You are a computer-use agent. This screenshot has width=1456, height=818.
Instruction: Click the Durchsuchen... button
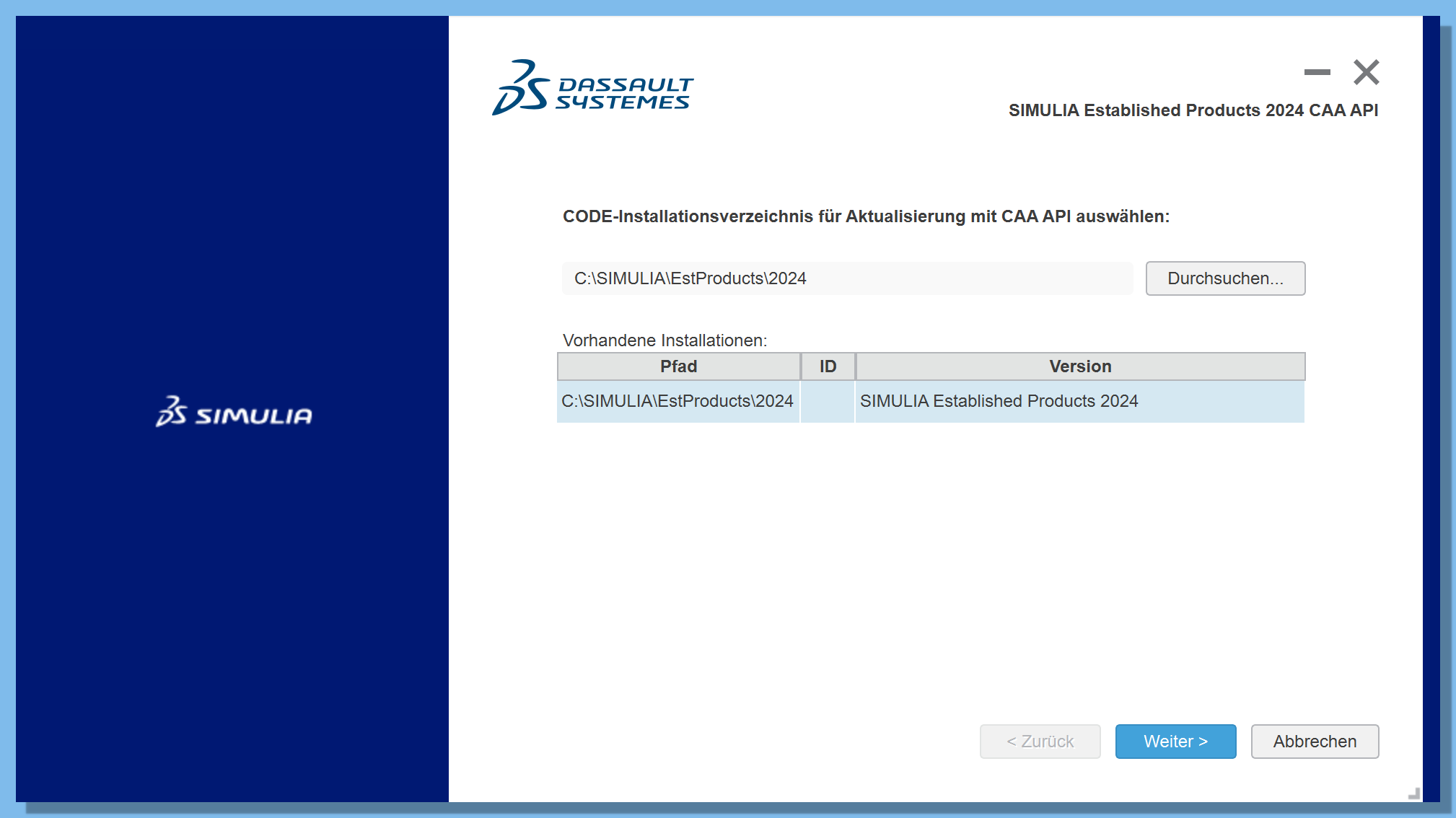pyautogui.click(x=1225, y=278)
